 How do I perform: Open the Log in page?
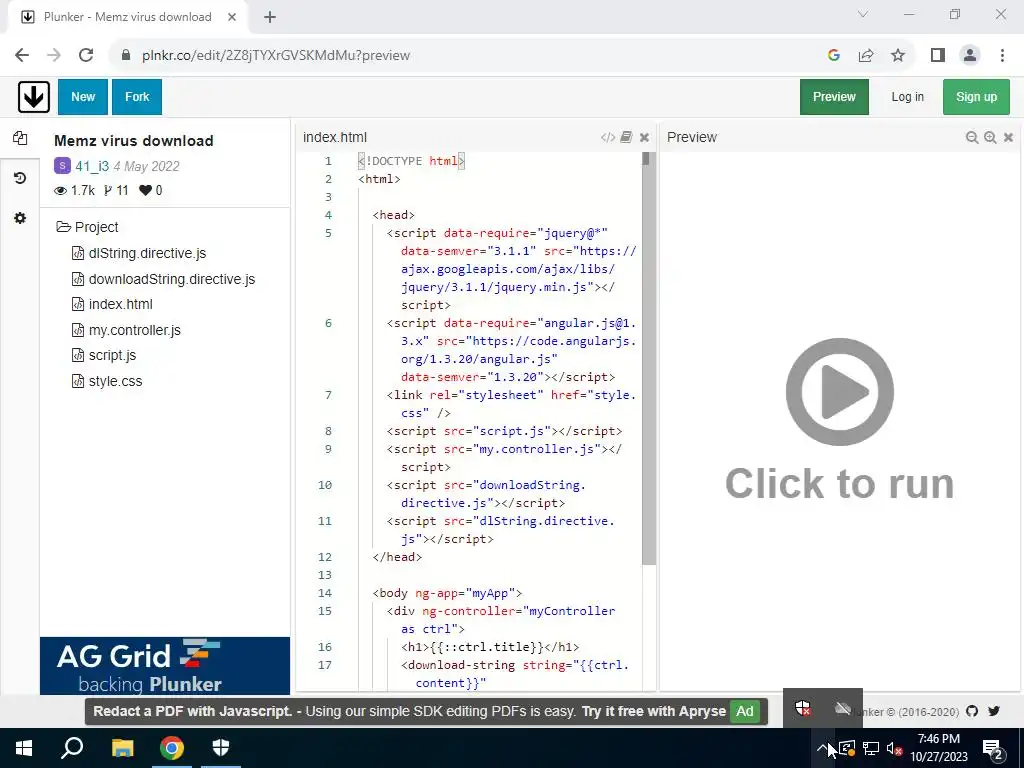coord(907,97)
